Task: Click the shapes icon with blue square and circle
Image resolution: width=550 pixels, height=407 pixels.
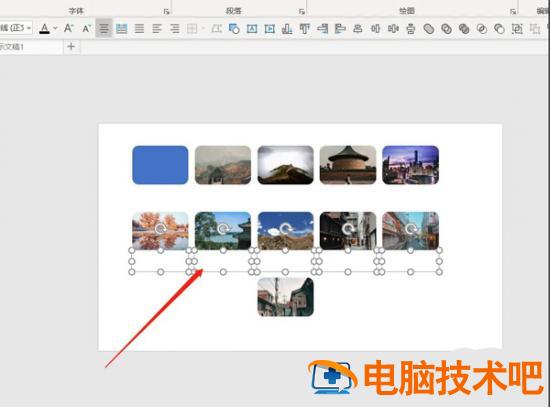Action: [x=234, y=28]
